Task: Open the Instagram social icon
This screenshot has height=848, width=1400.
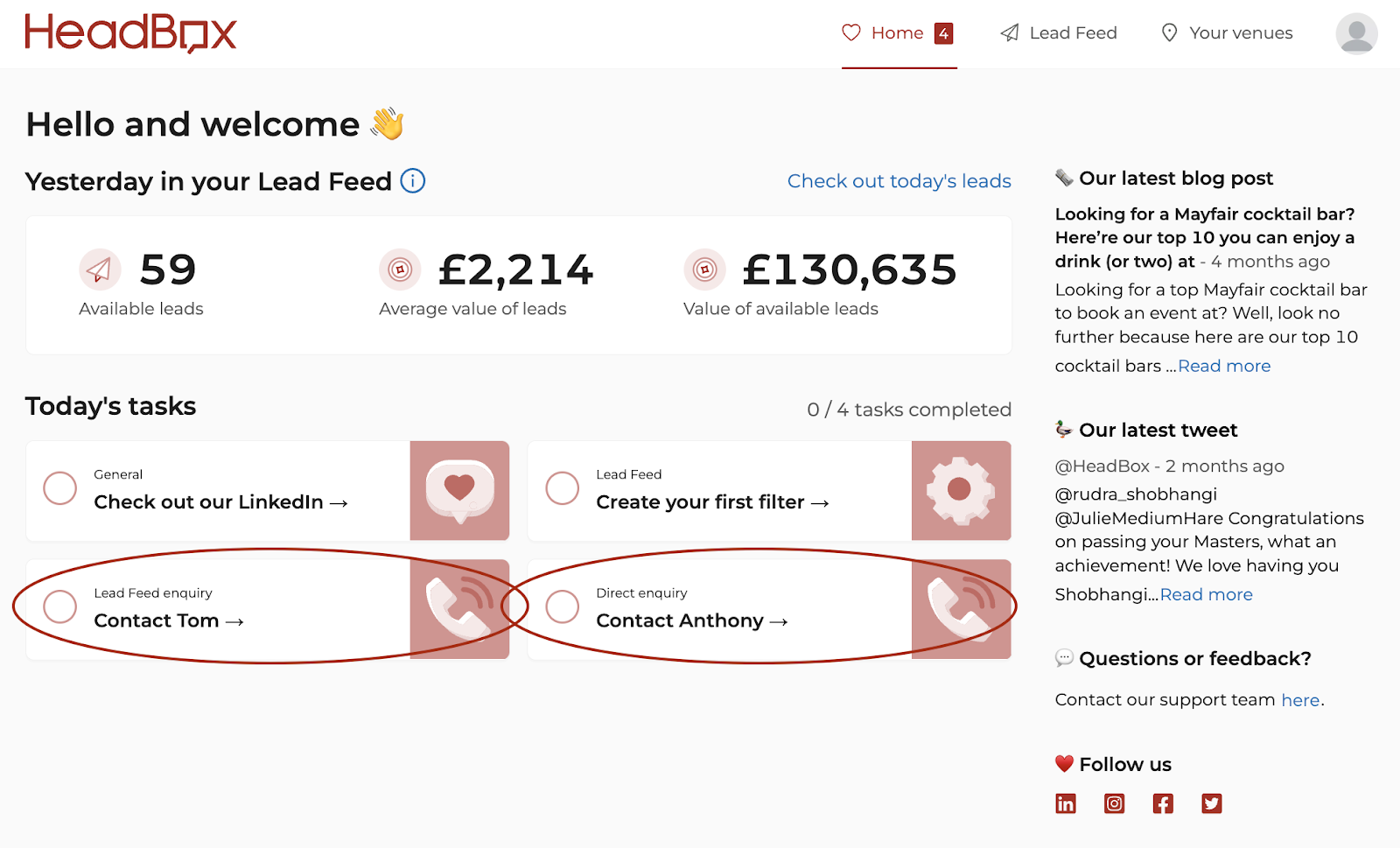Action: coord(1114,803)
